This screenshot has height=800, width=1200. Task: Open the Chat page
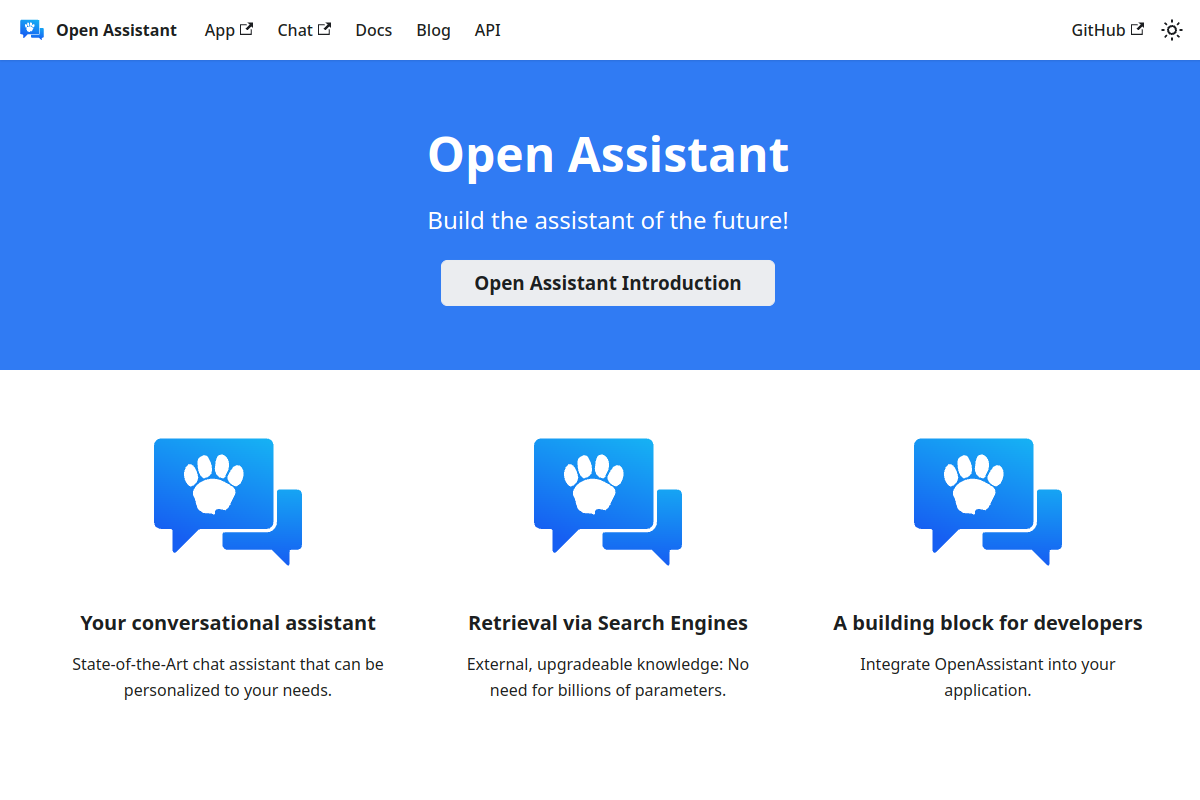point(295,30)
